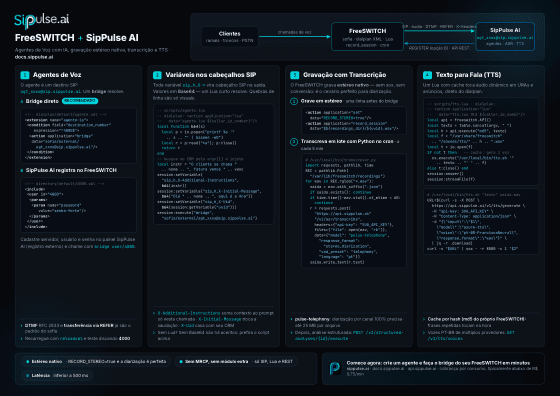Screen dimensions: 560x396
Task: Click the RECOMENDADO badge beside Bridge direto
Action: pyautogui.click(x=80, y=101)
